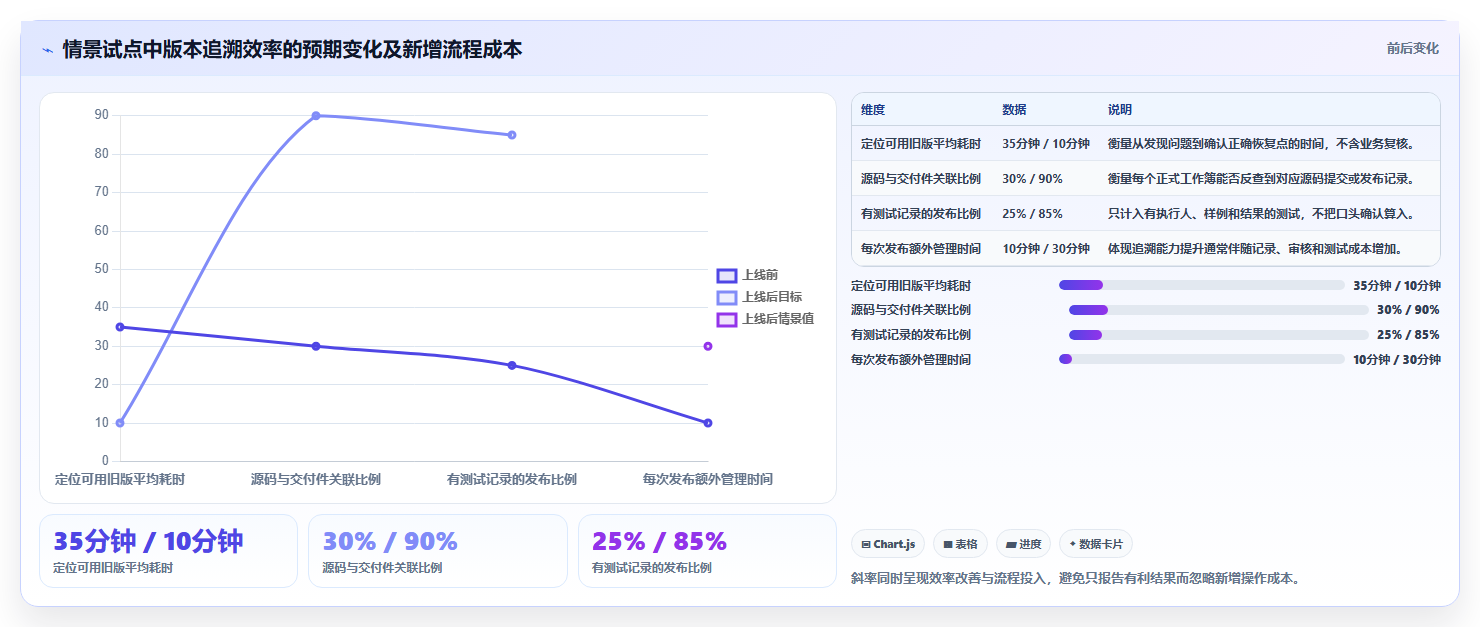Click the 上线后目标 point at 85

point(512,135)
